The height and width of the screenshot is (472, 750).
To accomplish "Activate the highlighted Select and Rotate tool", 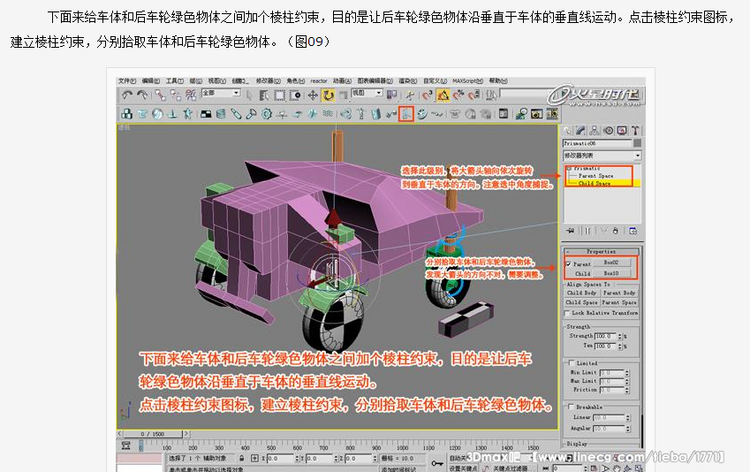I will coord(328,95).
